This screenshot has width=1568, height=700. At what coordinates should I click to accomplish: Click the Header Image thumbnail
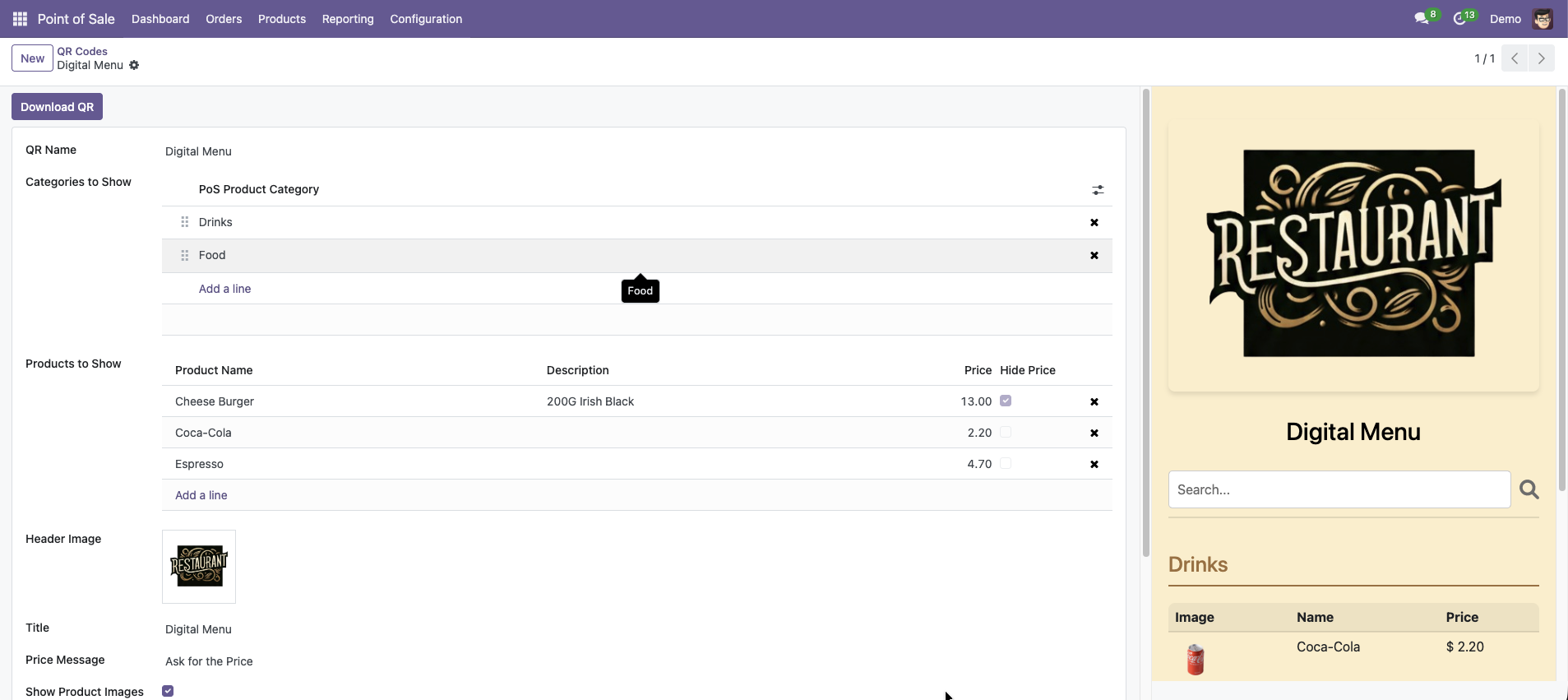pyautogui.click(x=199, y=567)
